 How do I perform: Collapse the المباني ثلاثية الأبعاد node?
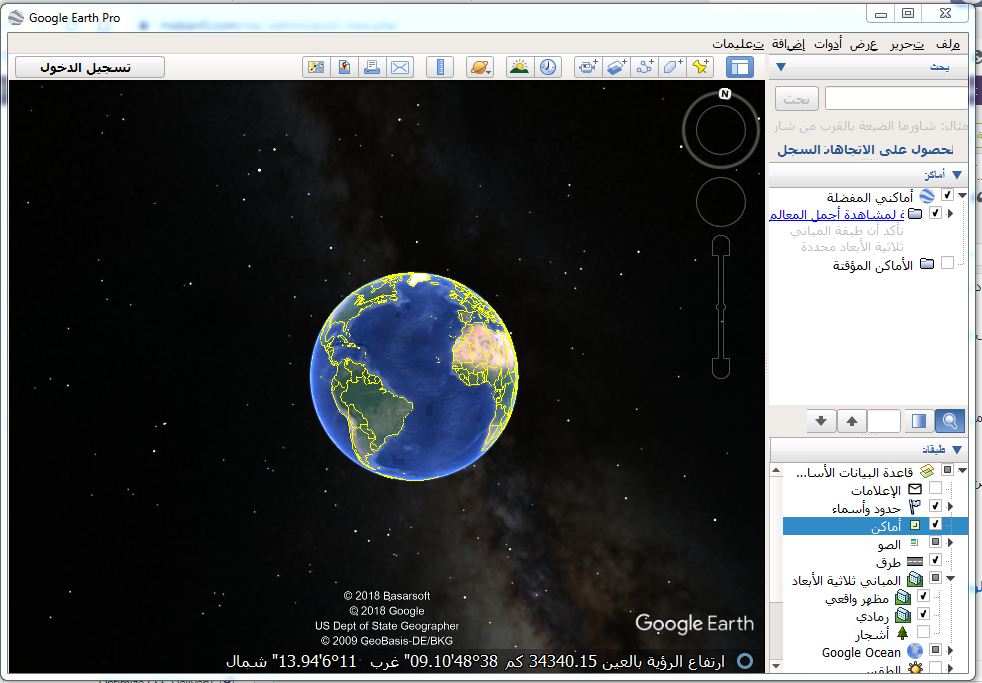click(950, 578)
